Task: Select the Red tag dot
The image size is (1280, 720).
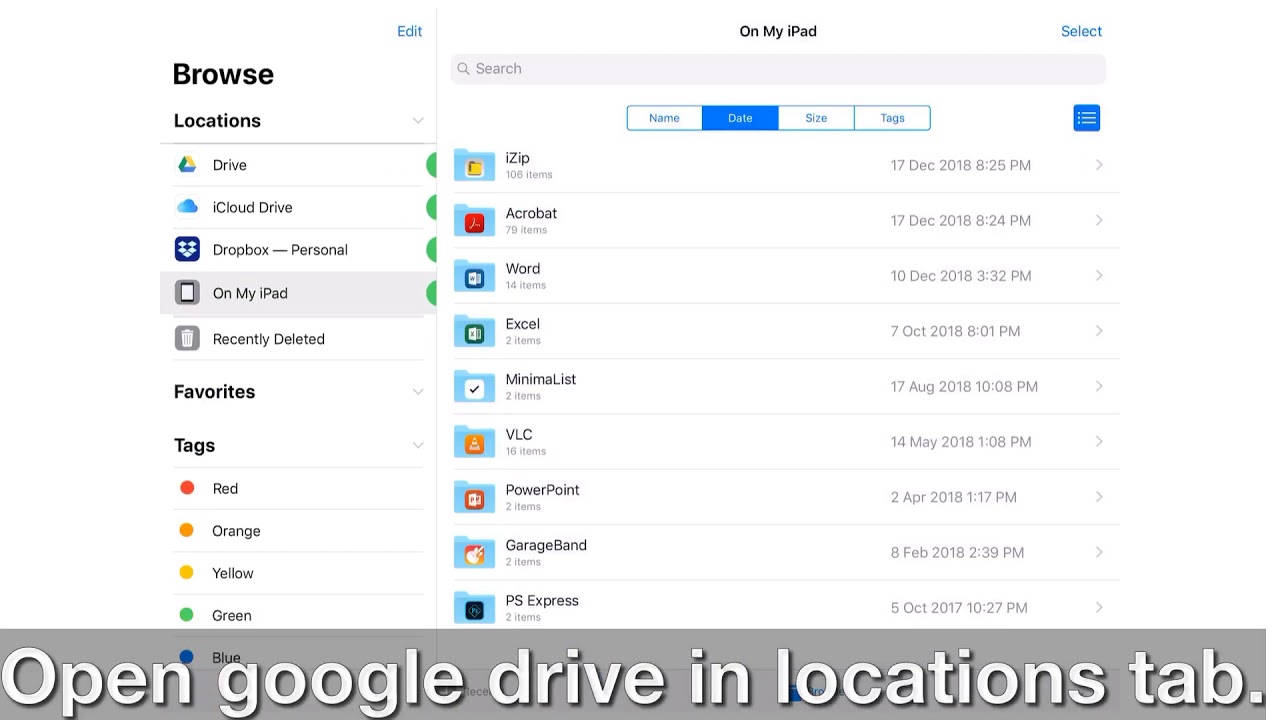Action: coord(187,488)
